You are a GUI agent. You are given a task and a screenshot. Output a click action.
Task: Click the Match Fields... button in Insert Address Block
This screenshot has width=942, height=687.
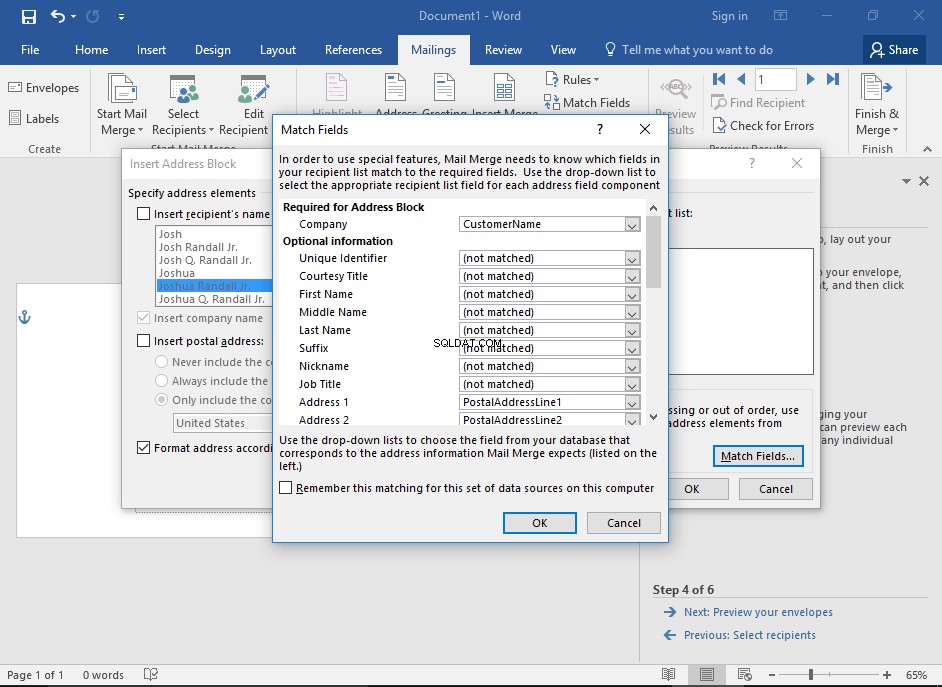(x=758, y=456)
